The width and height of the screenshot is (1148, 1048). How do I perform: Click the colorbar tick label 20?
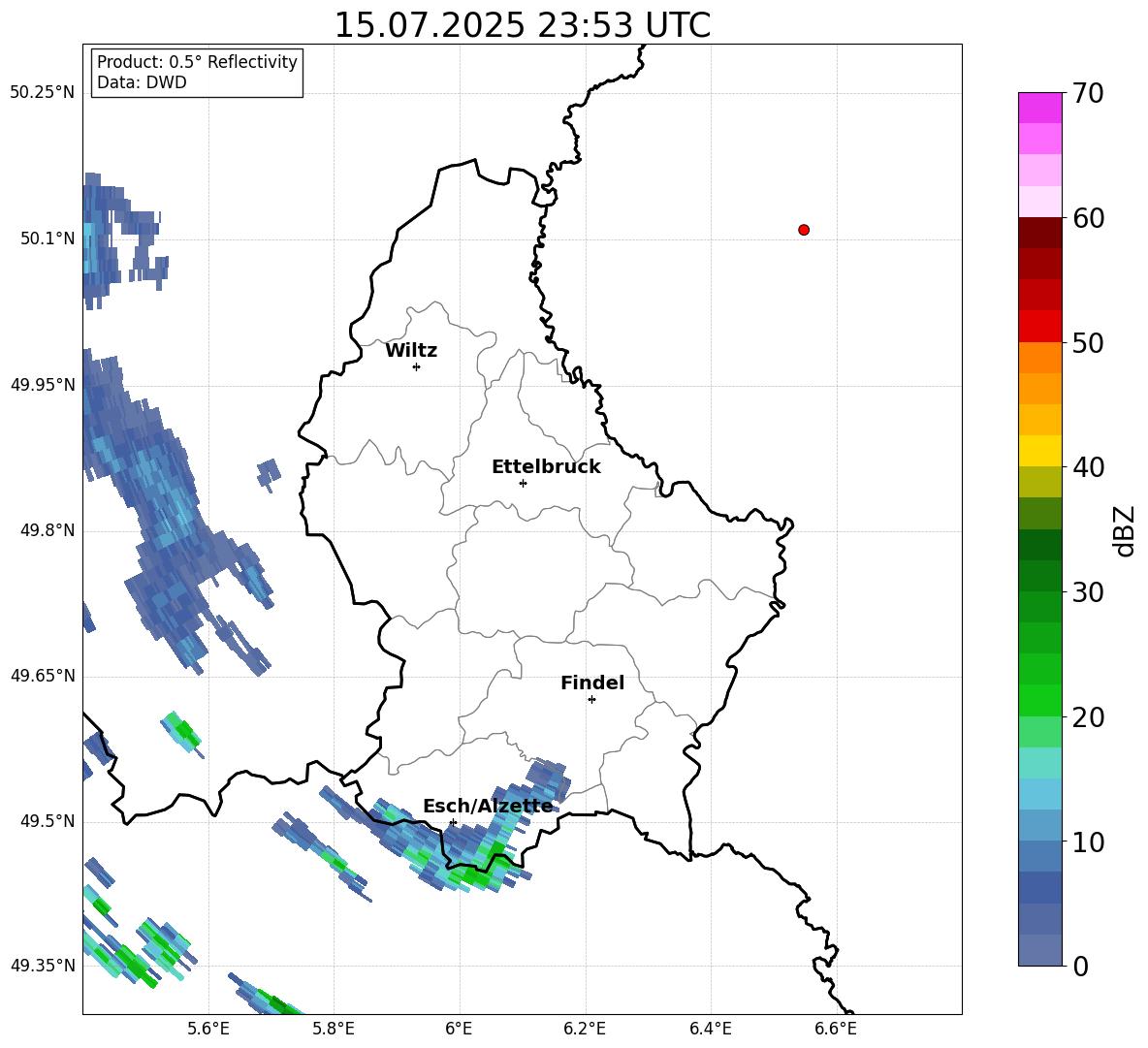pos(1089,717)
